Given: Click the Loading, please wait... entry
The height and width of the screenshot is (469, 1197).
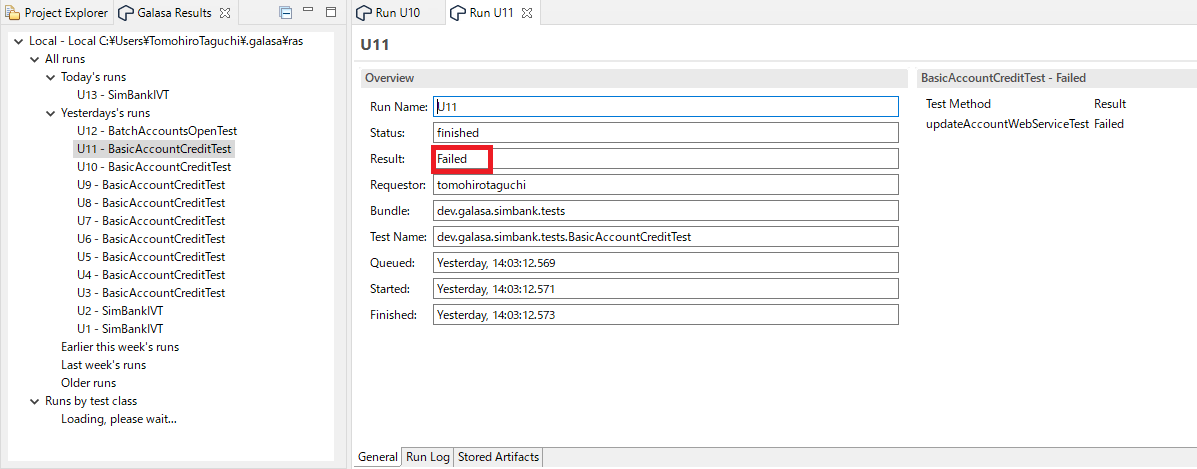Looking at the screenshot, I should [119, 419].
